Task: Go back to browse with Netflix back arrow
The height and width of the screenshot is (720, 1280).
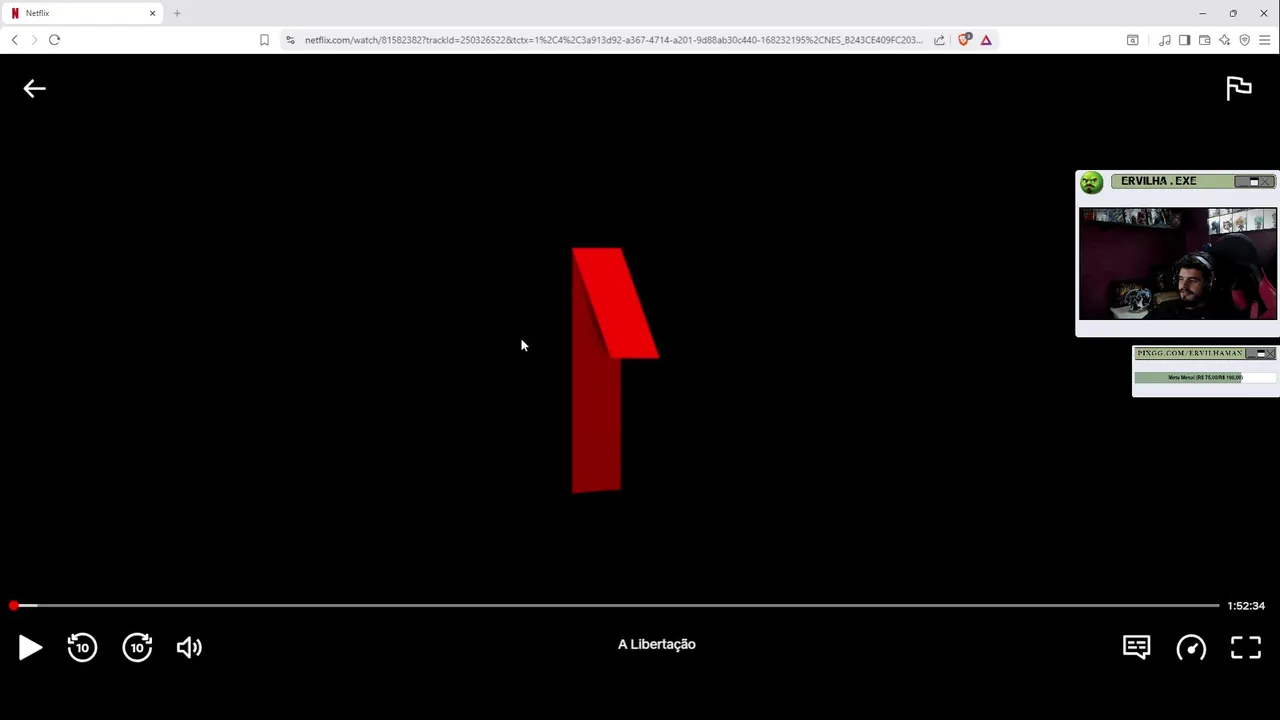Action: coord(35,89)
